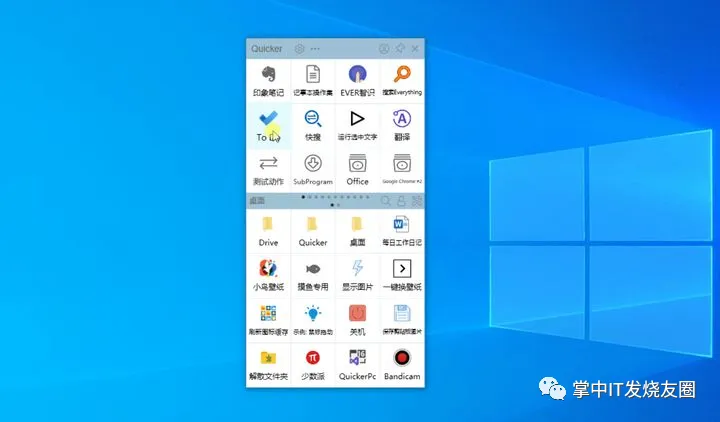Open the Office action group
This screenshot has width=720, height=422.
[357, 170]
